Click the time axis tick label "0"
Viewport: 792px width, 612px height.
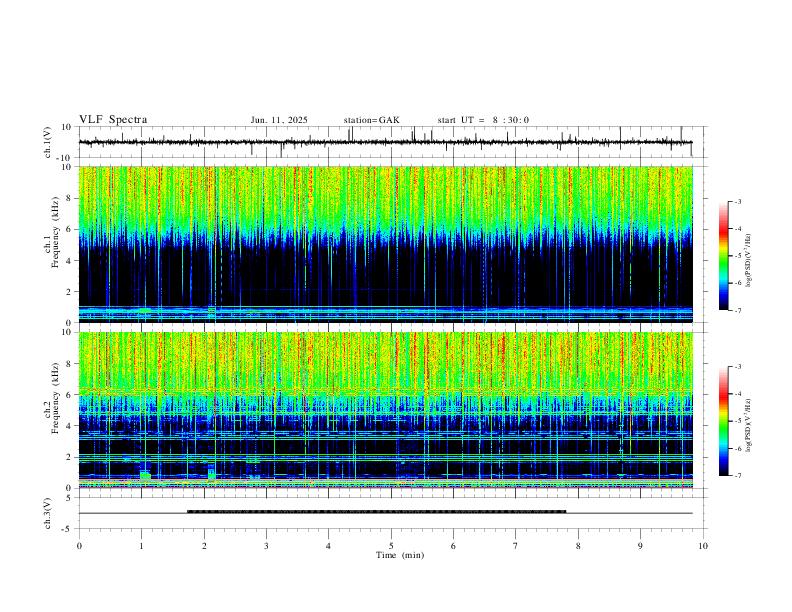pyautogui.click(x=79, y=546)
